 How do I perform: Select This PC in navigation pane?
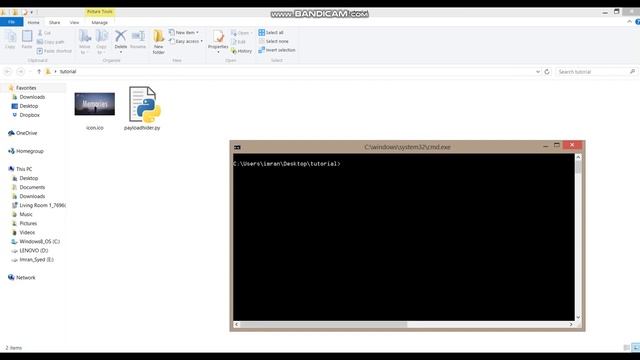tap(24, 169)
